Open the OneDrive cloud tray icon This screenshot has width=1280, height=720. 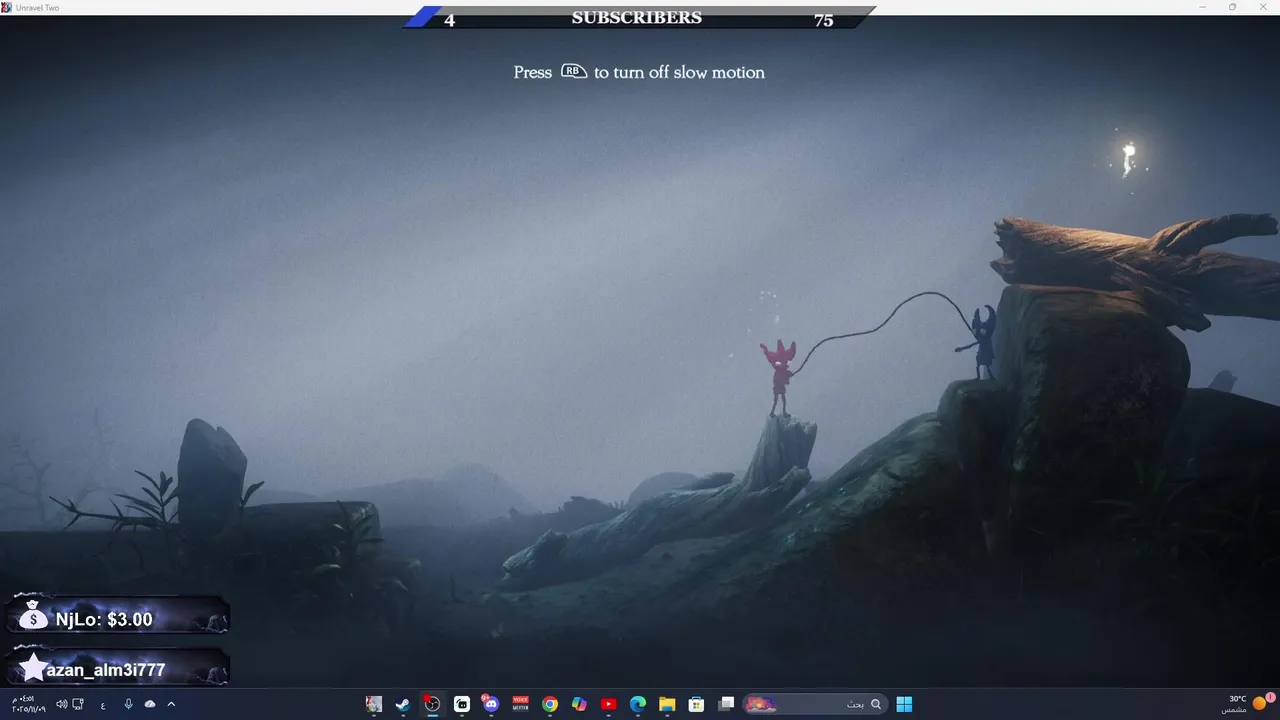[x=150, y=704]
